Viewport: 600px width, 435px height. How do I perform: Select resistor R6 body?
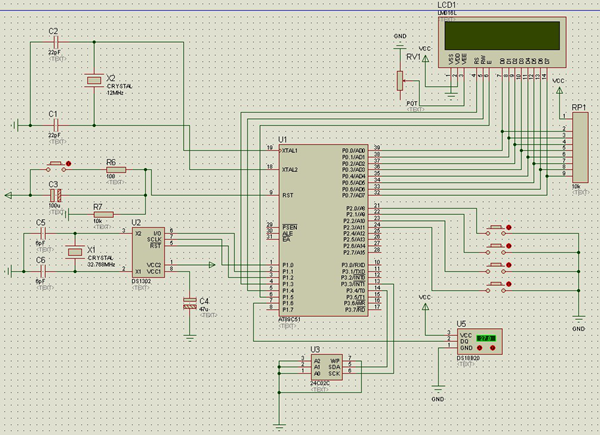(116, 169)
